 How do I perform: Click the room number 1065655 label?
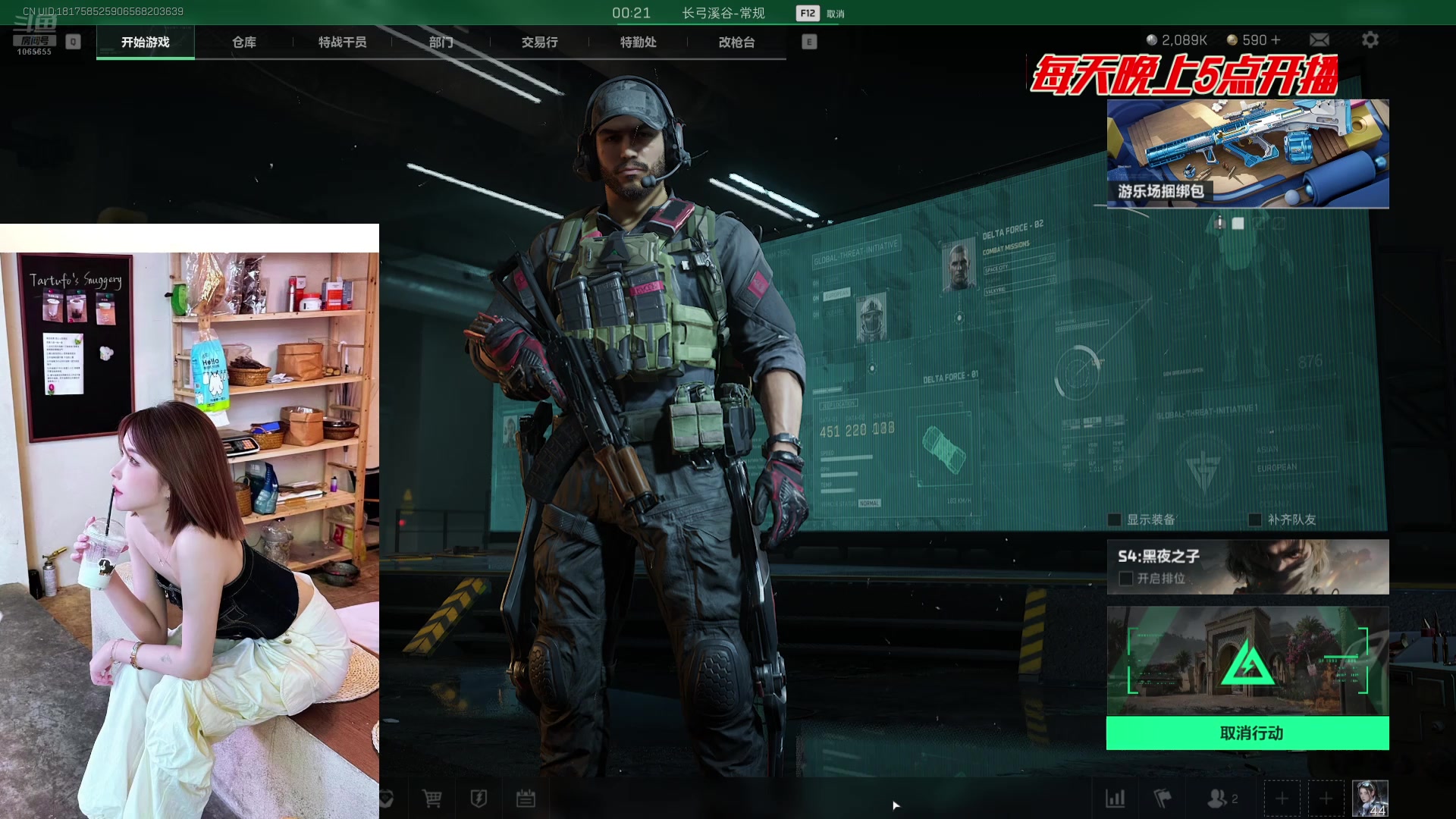coord(34,52)
